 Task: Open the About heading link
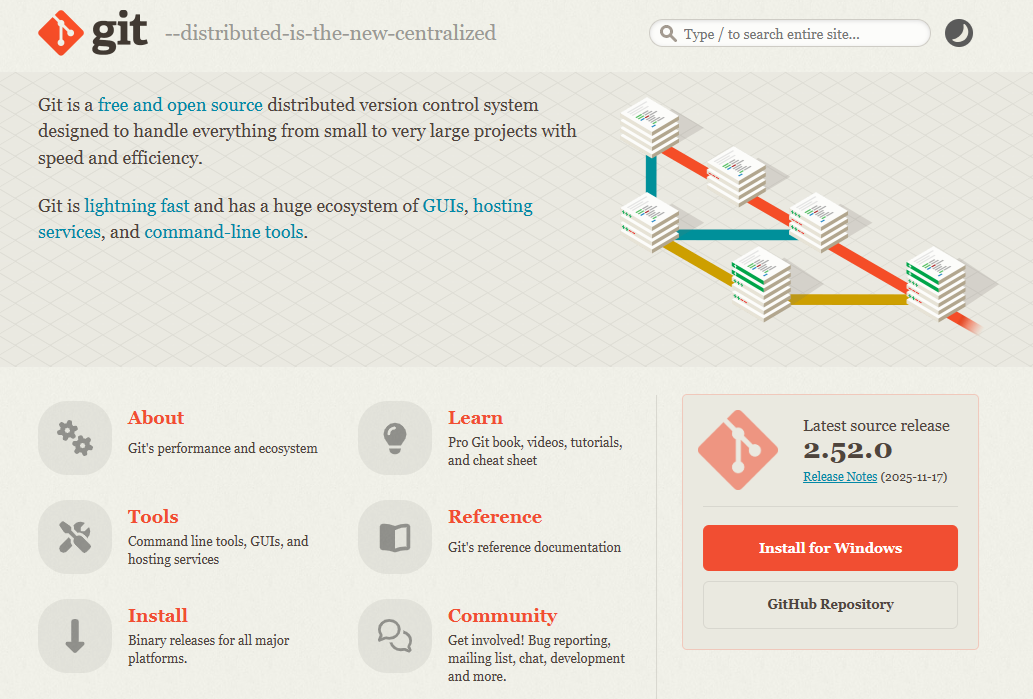[x=156, y=418]
